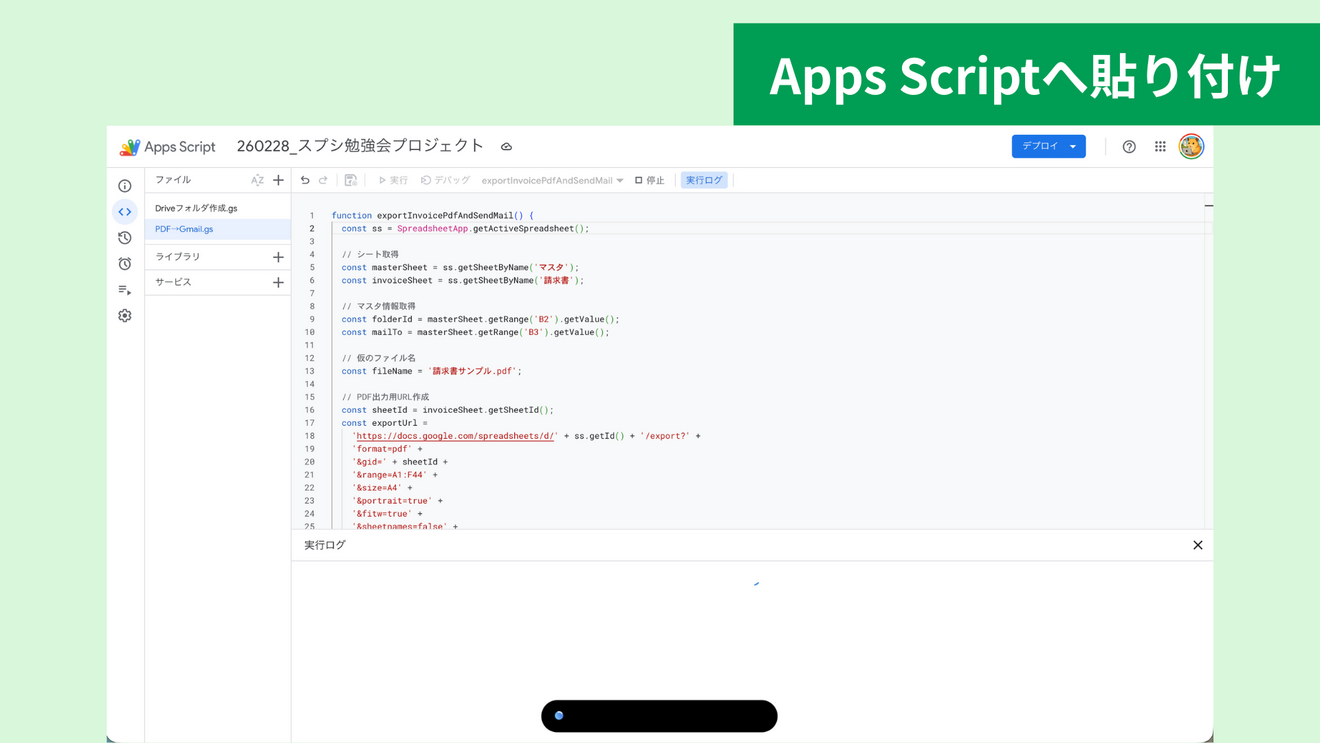Sort files alphabetically with AZ icon
1320x743 pixels.
point(257,180)
